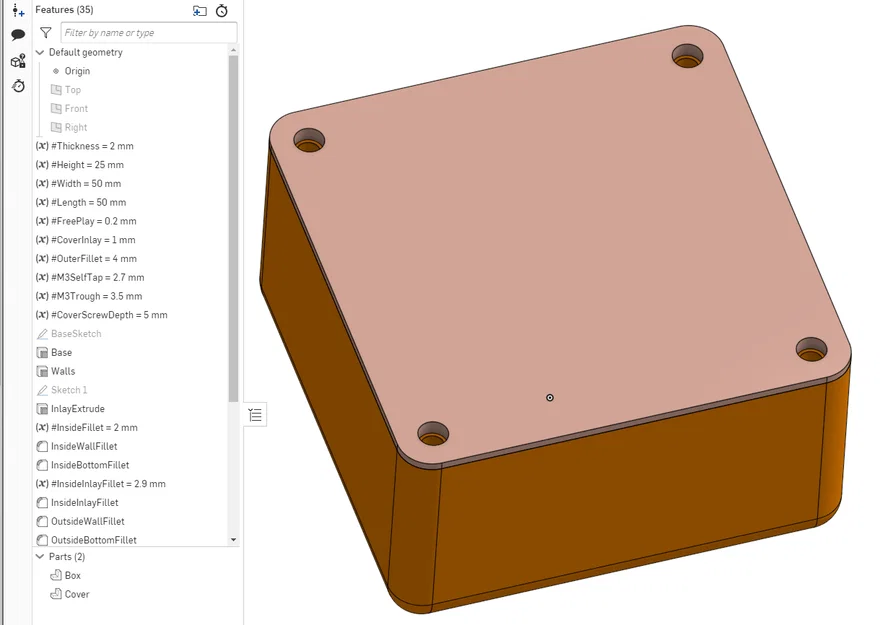Click the add folder icon in Features header
The height and width of the screenshot is (625, 880).
(x=199, y=11)
